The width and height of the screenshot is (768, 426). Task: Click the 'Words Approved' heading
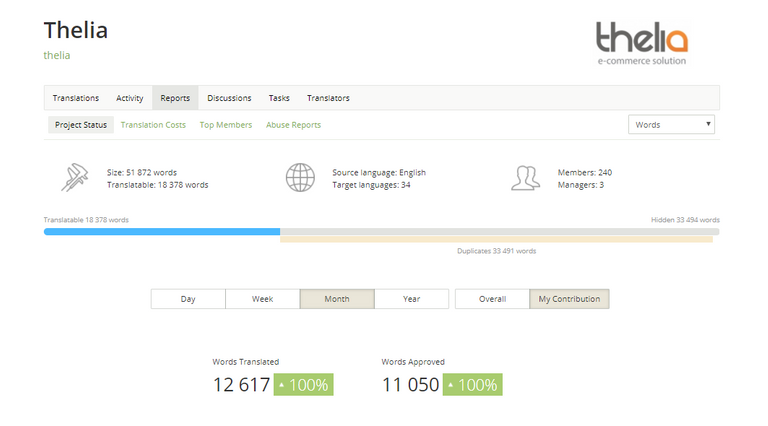pyautogui.click(x=413, y=362)
